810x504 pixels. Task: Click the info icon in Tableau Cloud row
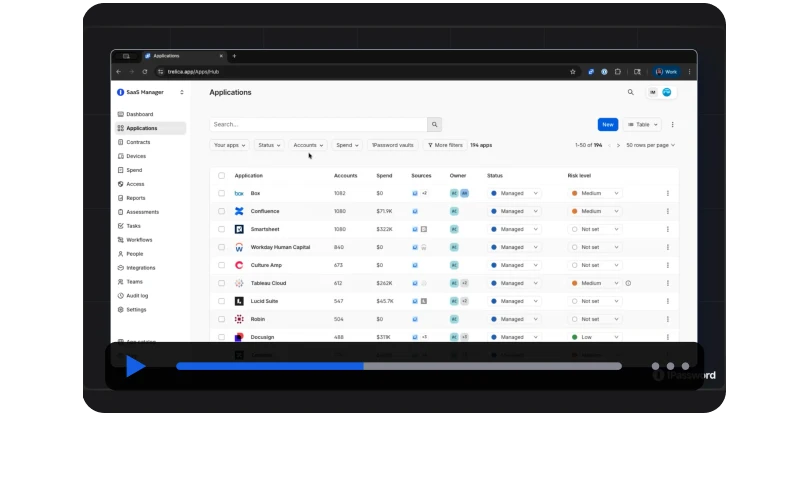pos(628,283)
